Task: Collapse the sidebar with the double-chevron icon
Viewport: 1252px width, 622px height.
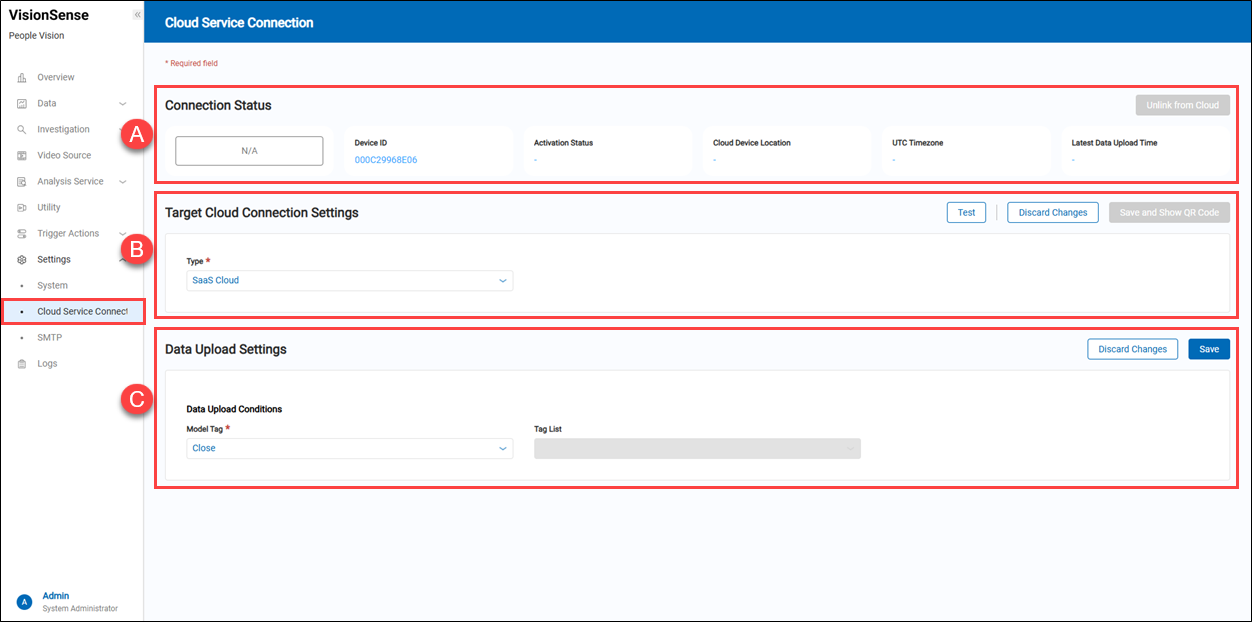Action: coord(137,15)
